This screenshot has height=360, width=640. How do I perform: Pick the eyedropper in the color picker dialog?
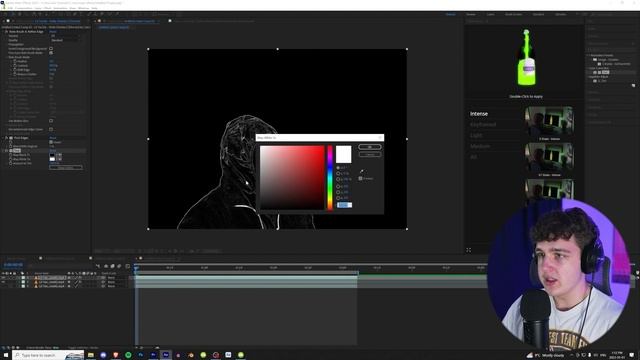pos(361,171)
